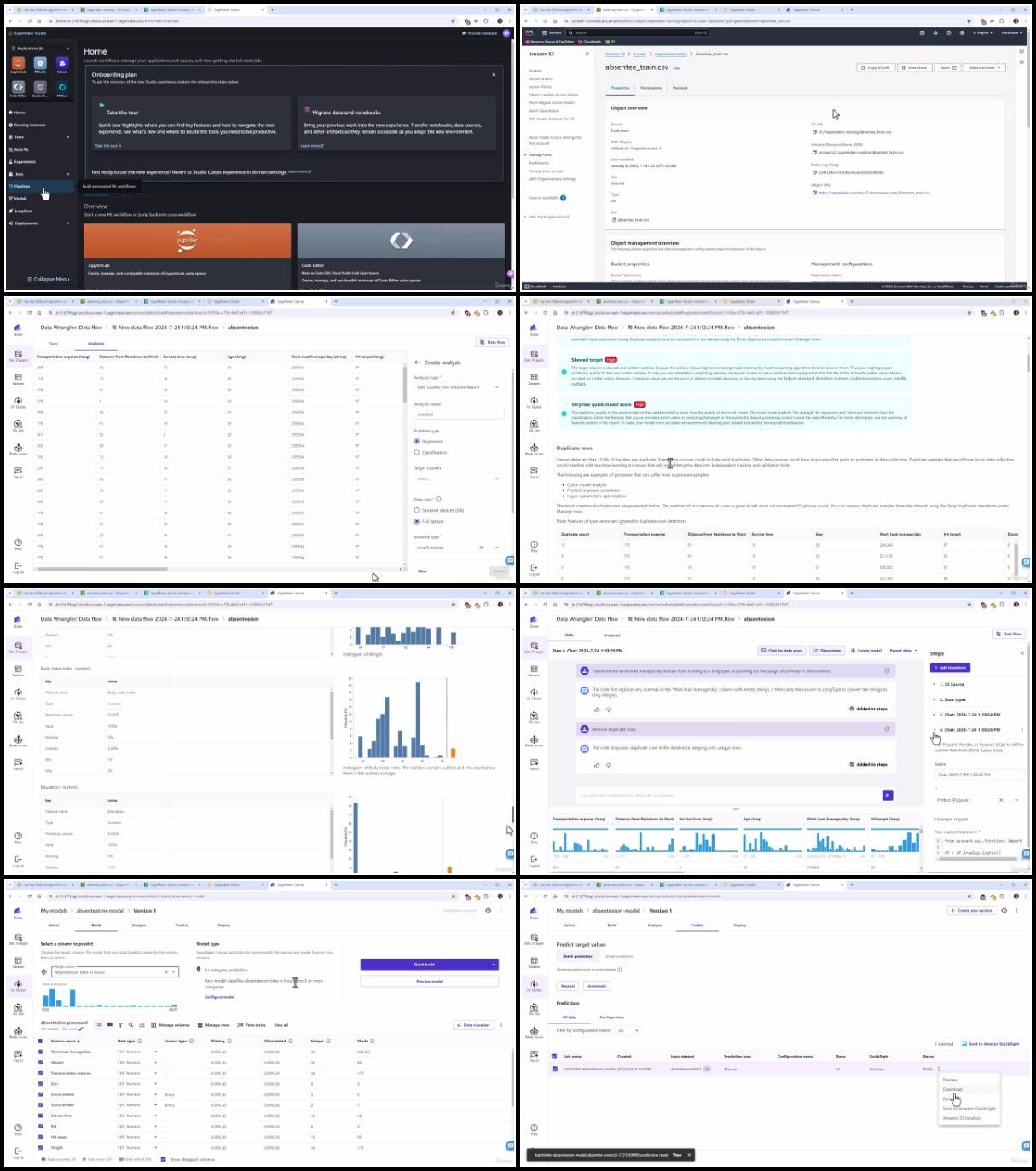This screenshot has height=1171, width=1036.
Task: Open Object actions dropdown on S3 object page
Action: coord(984,67)
